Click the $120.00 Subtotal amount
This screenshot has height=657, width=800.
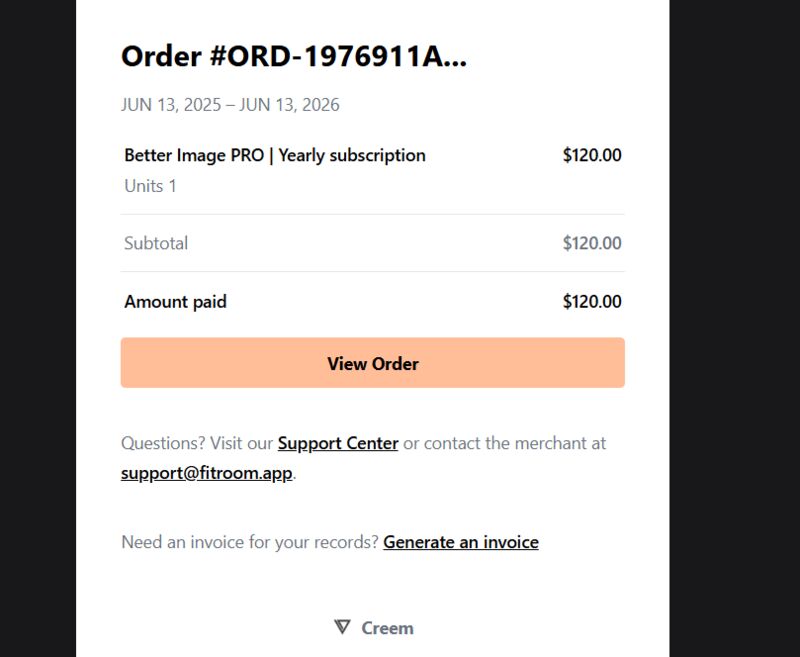pyautogui.click(x=592, y=243)
